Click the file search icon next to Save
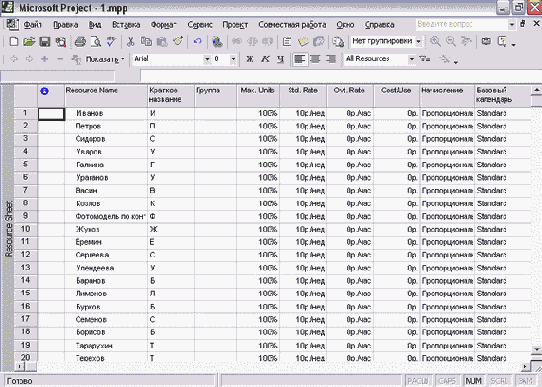Image resolution: width=542 pixels, height=387 pixels. coord(61,42)
